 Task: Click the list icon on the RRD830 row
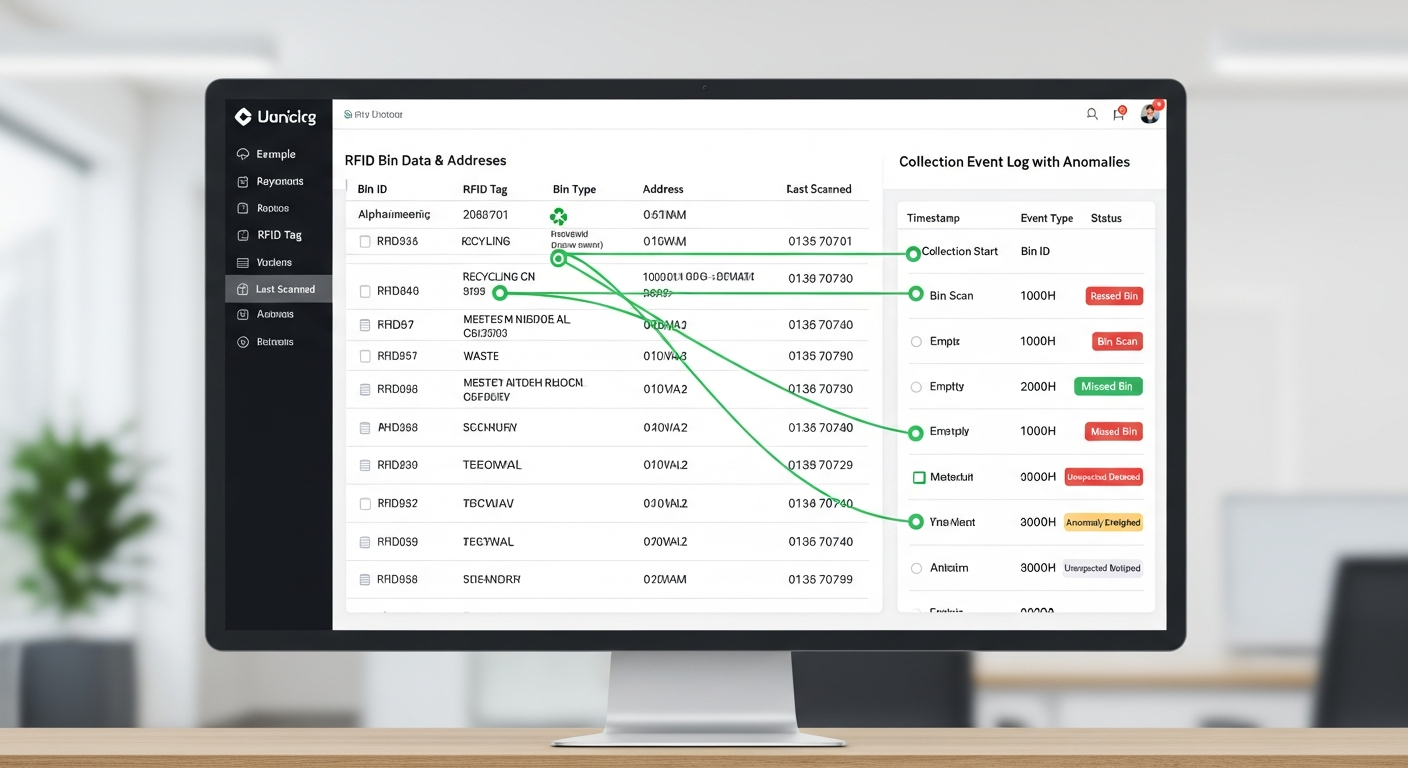click(x=365, y=466)
